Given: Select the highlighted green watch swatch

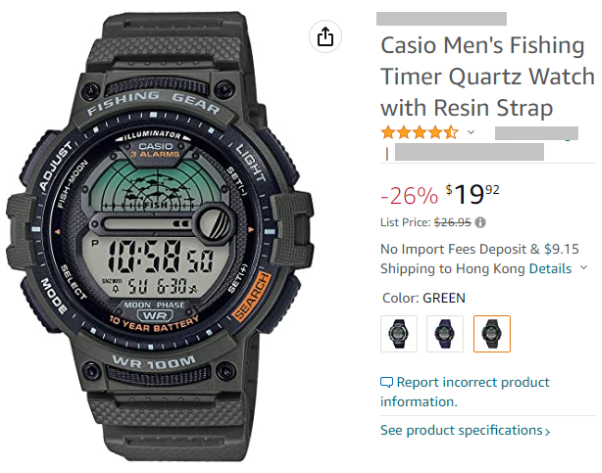Looking at the screenshot, I should (492, 334).
